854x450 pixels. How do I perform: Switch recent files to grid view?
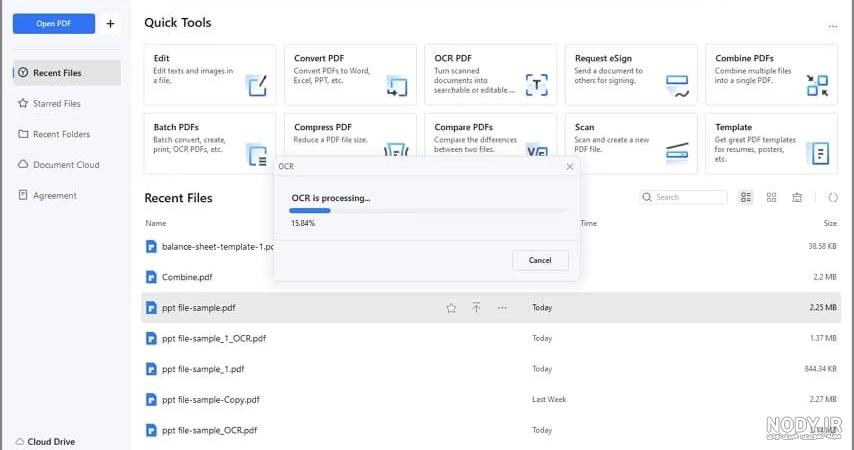pyautogui.click(x=771, y=197)
